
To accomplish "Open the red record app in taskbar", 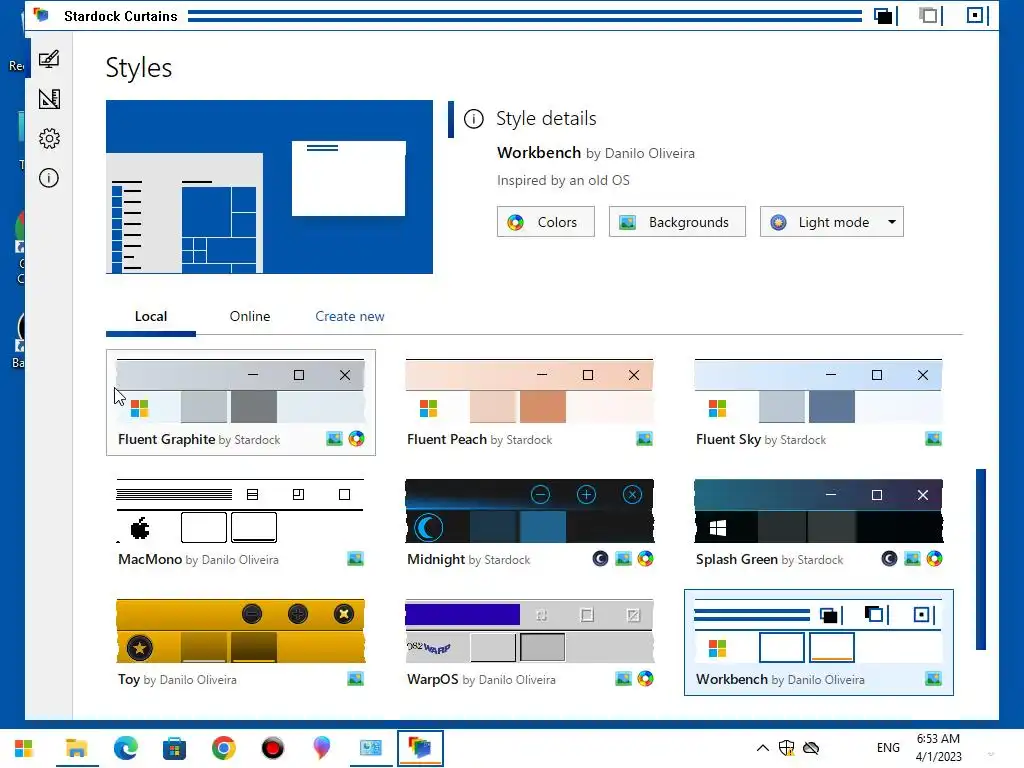I will [x=272, y=748].
